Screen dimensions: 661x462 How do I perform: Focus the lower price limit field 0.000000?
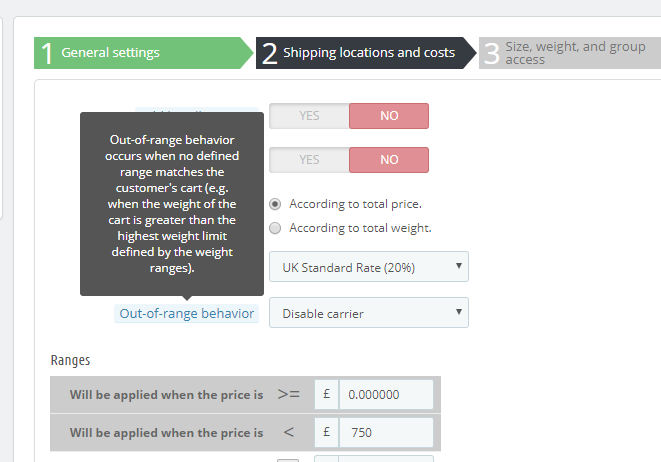[x=386, y=394]
